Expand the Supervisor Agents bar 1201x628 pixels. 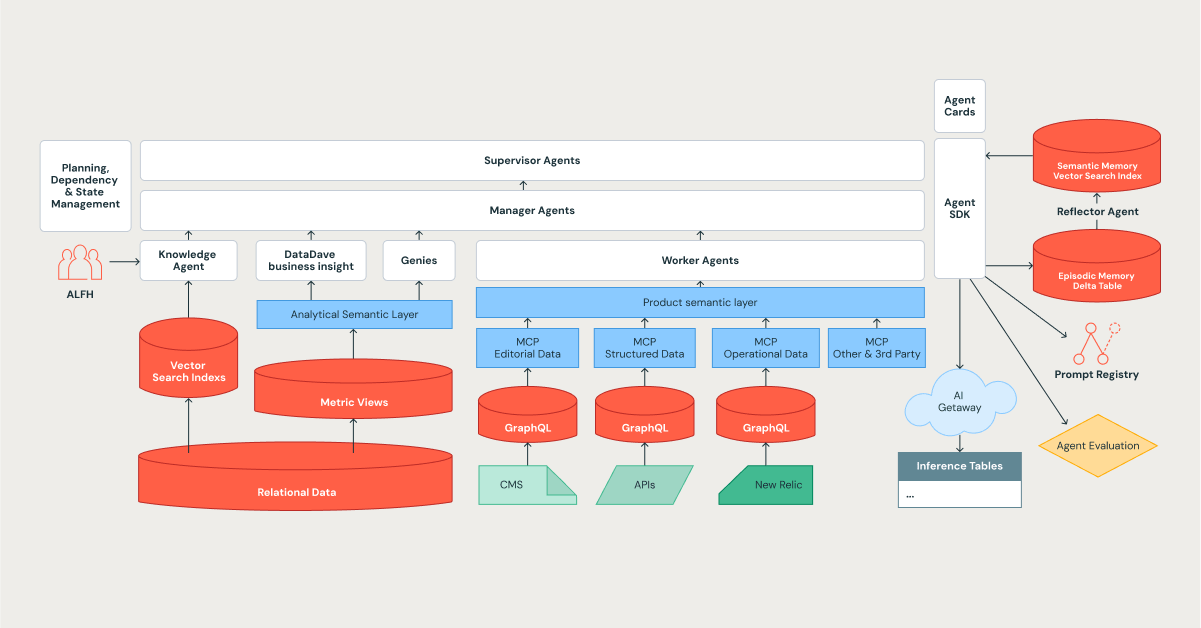532,160
